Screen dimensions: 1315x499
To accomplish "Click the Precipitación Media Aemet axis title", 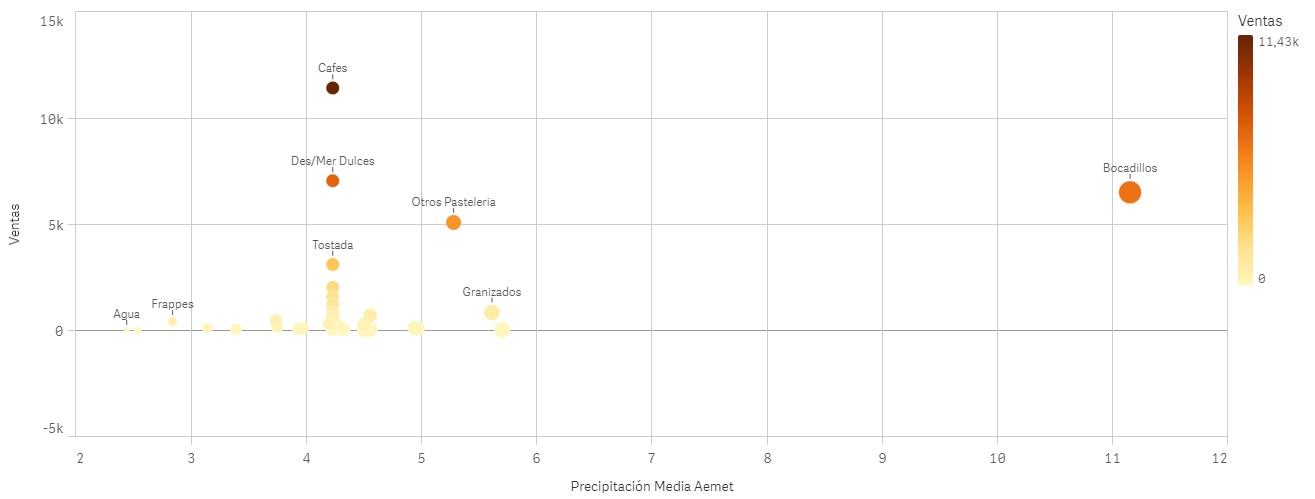I will 652,487.
